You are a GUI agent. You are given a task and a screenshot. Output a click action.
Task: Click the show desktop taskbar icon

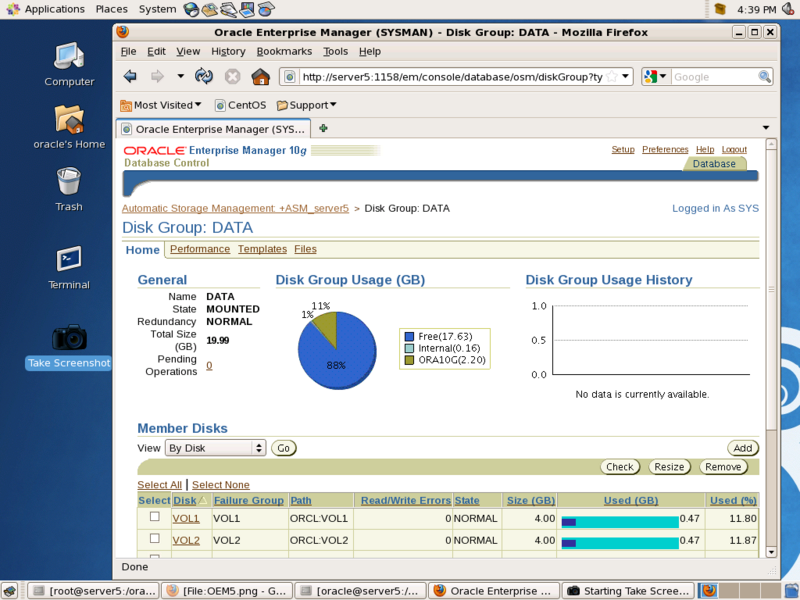click(x=9, y=591)
